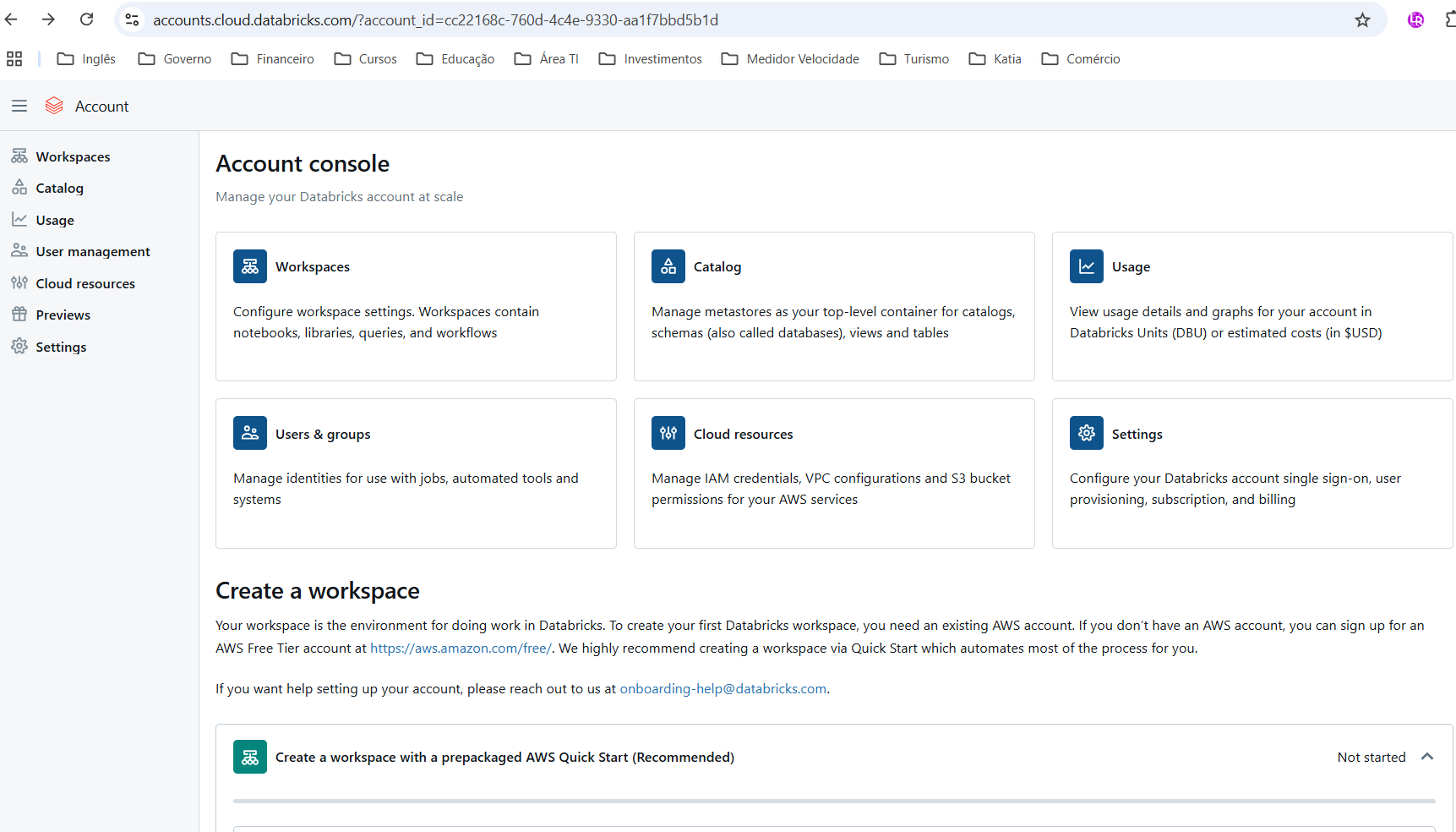Click the Cloud resources card icon
Viewport: 1456px width, 832px height.
point(668,433)
